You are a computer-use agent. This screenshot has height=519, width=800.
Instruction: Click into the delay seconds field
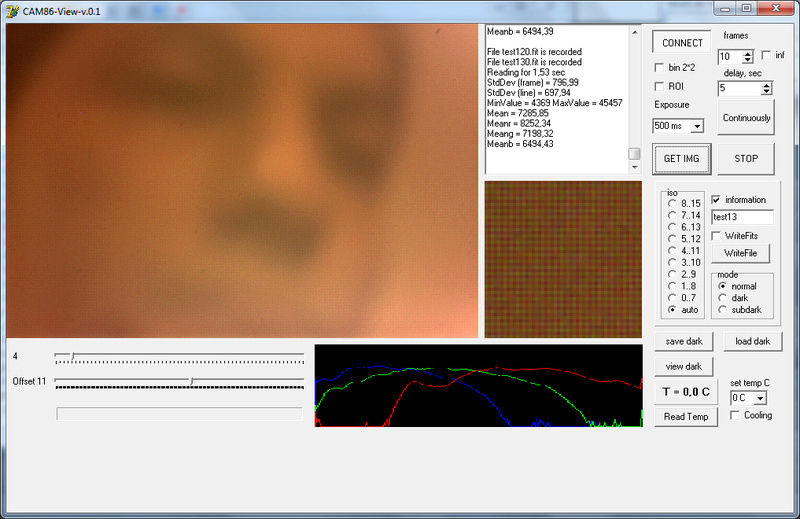739,88
